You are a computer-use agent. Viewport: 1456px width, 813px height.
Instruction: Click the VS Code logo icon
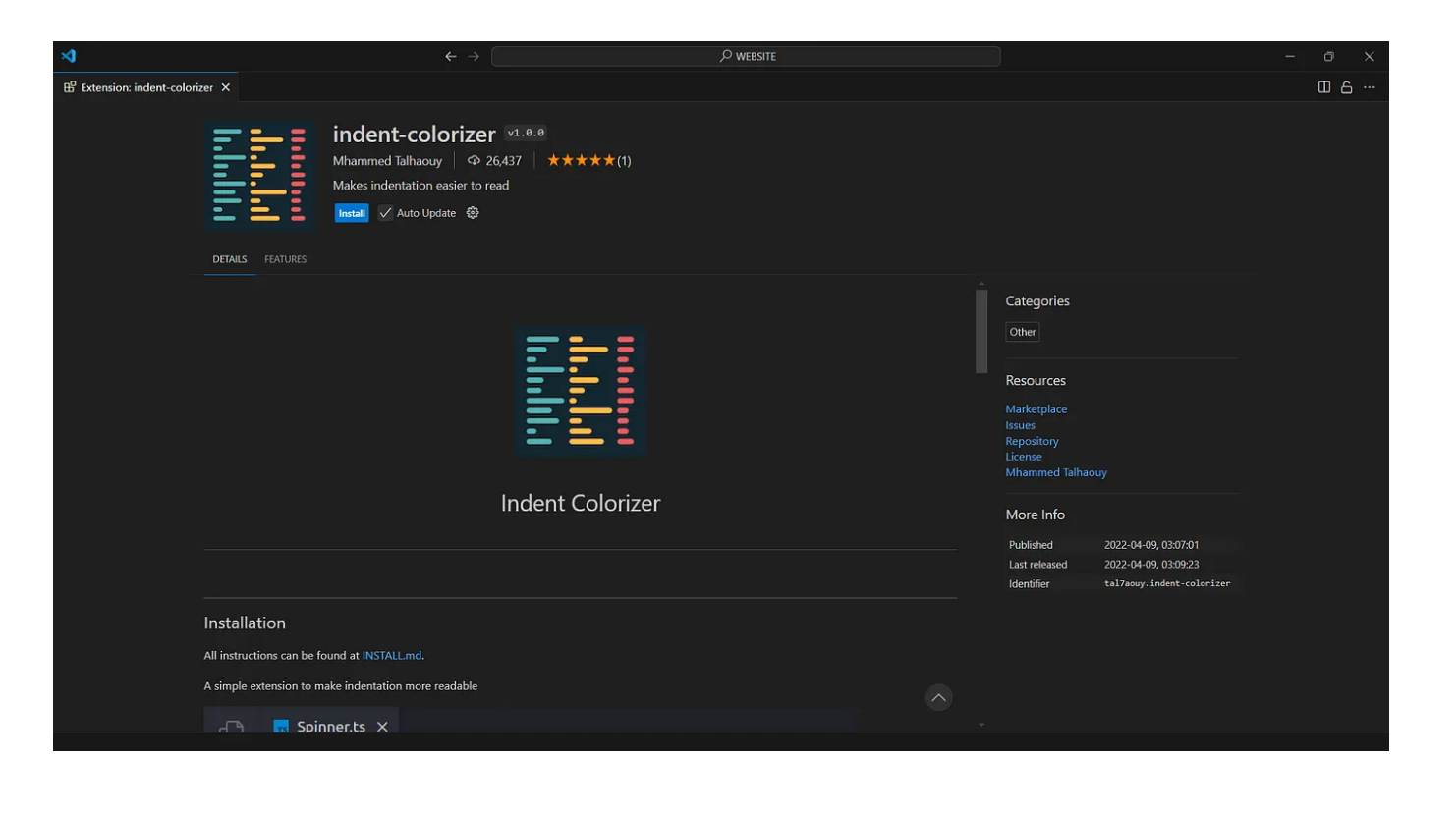point(68,56)
